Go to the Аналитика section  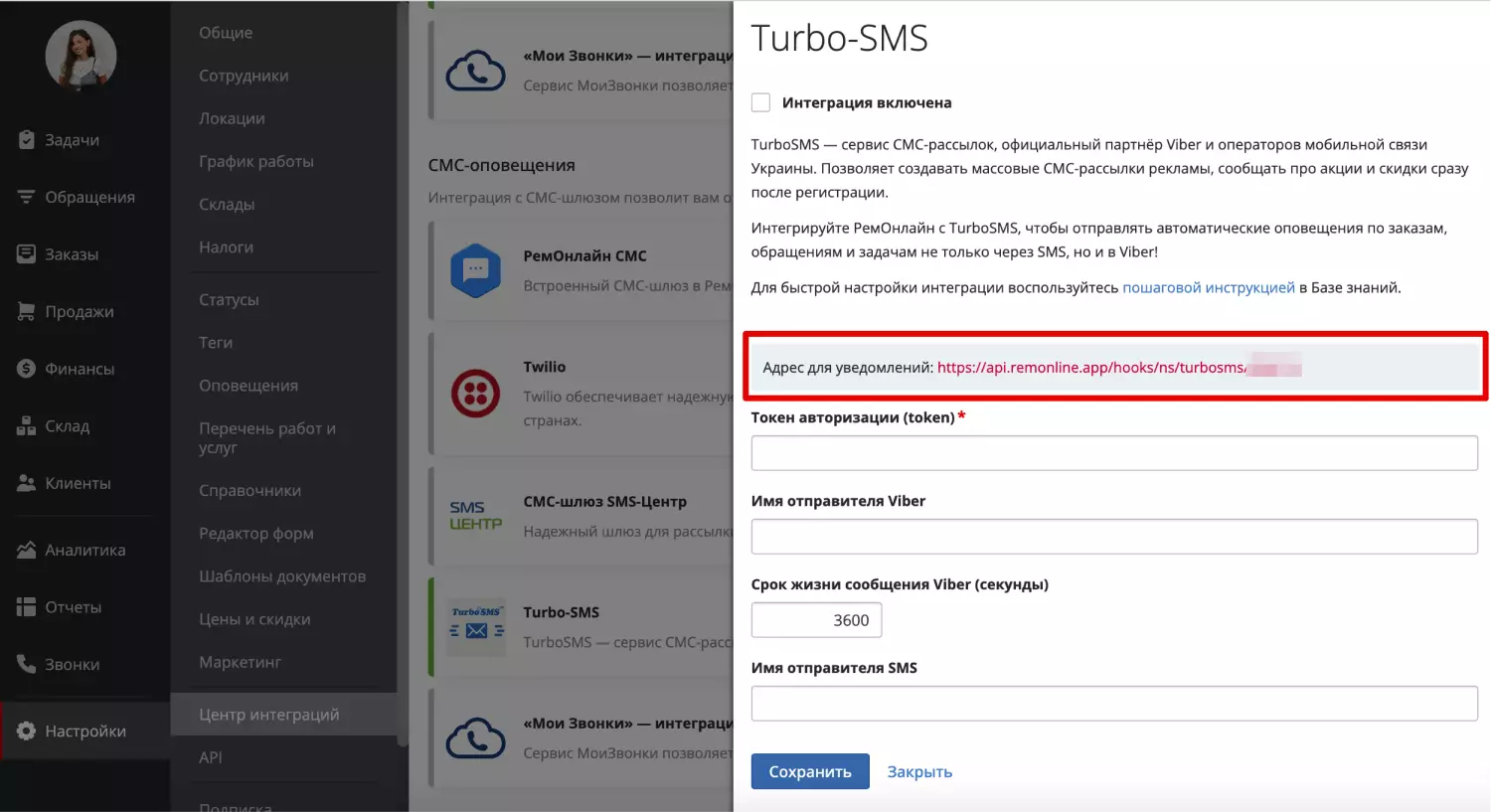[x=84, y=550]
